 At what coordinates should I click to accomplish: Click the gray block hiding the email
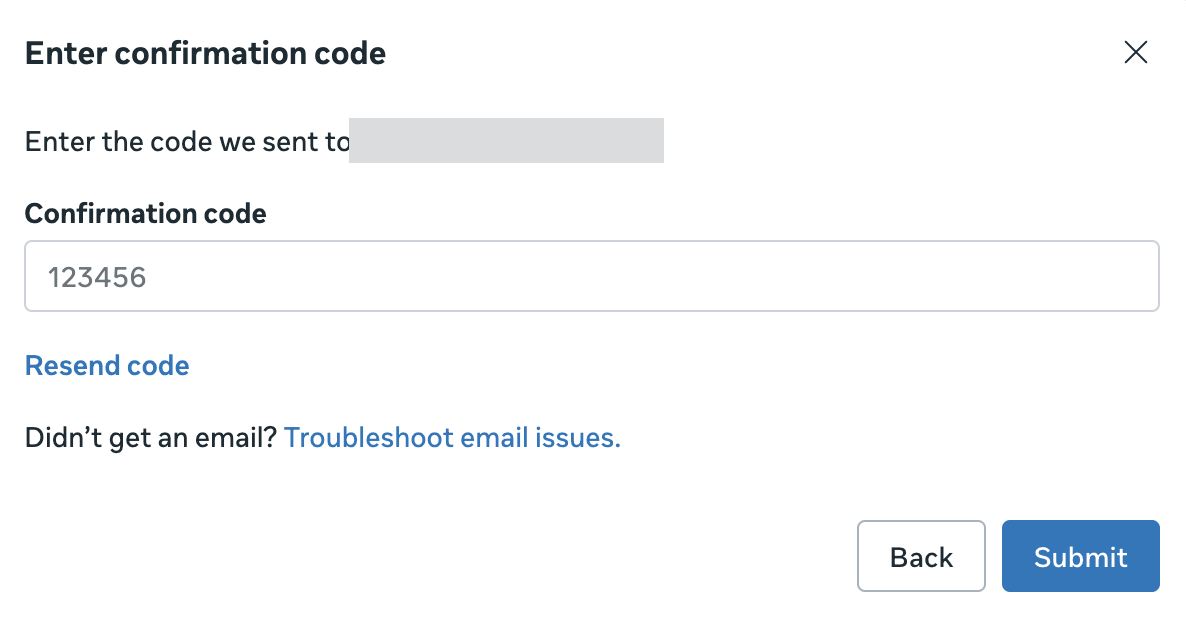(506, 141)
